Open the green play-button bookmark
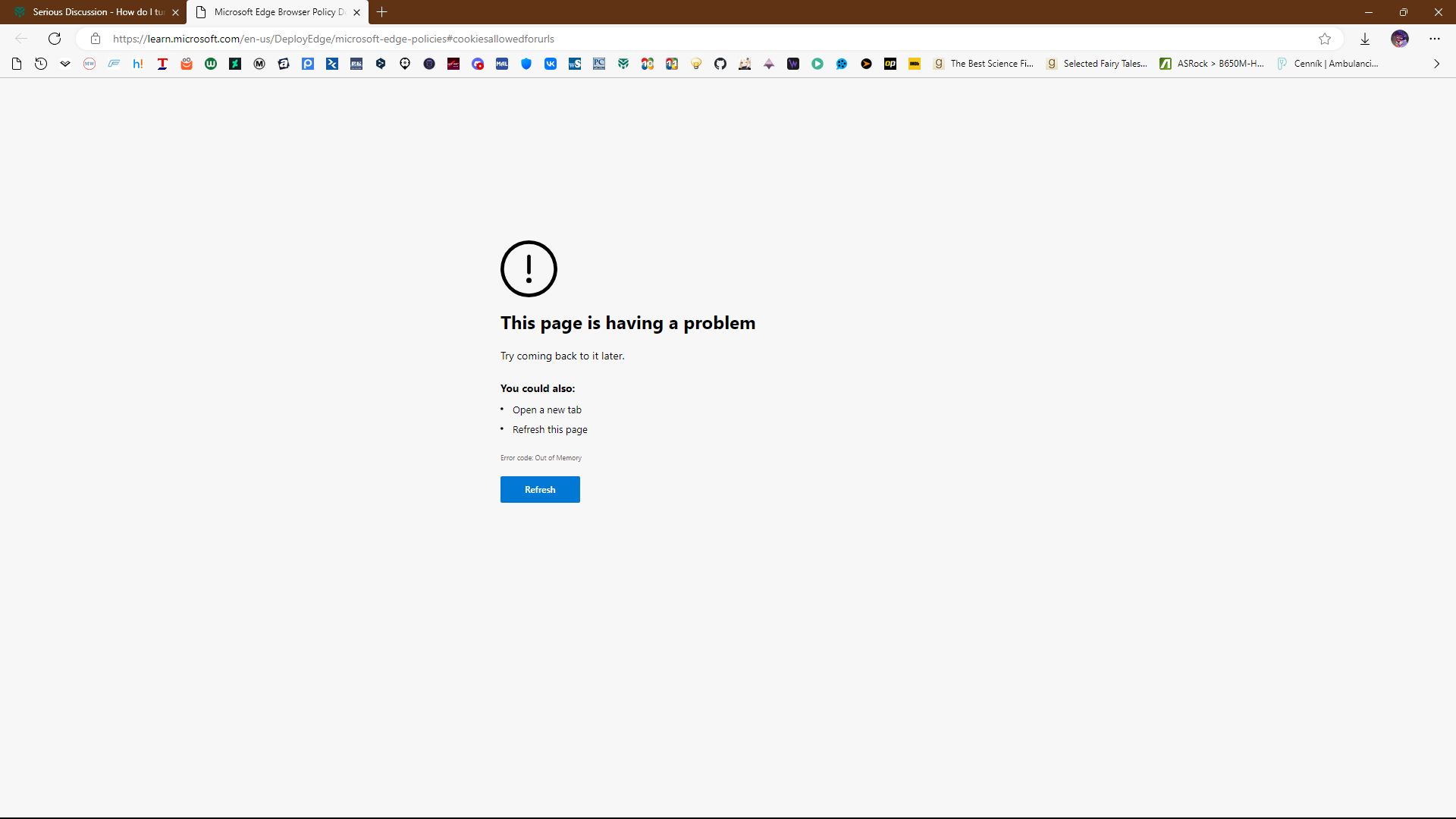 [x=817, y=64]
